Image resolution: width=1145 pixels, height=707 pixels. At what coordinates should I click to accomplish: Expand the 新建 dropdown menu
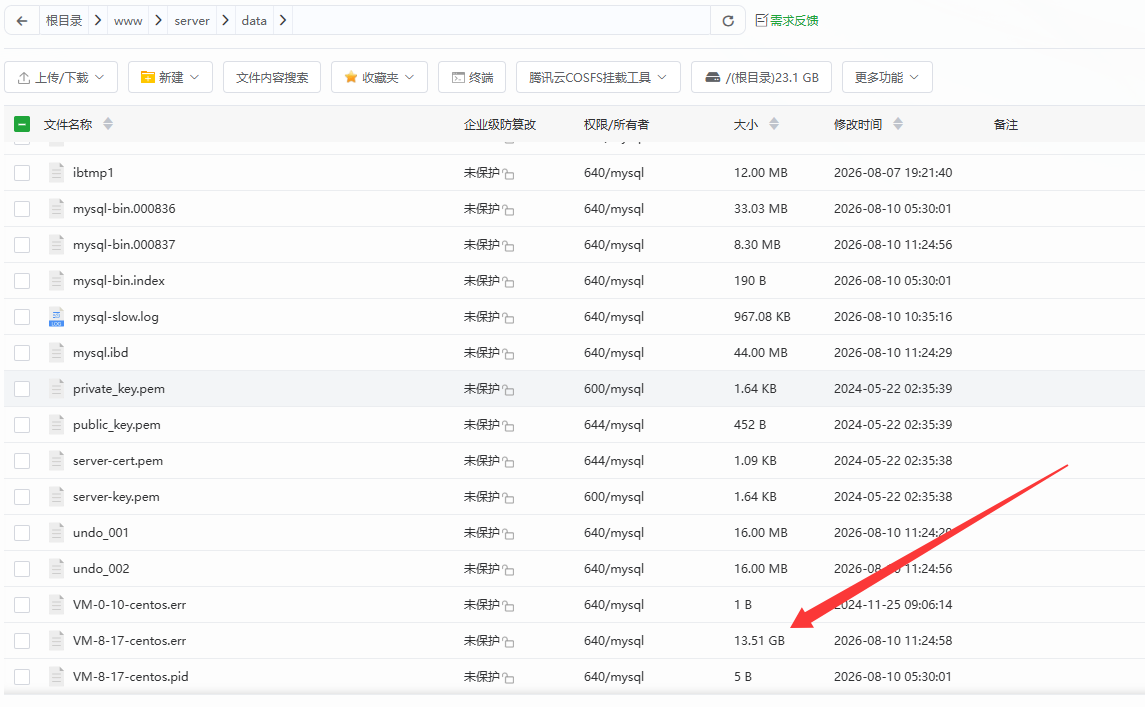[x=170, y=77]
